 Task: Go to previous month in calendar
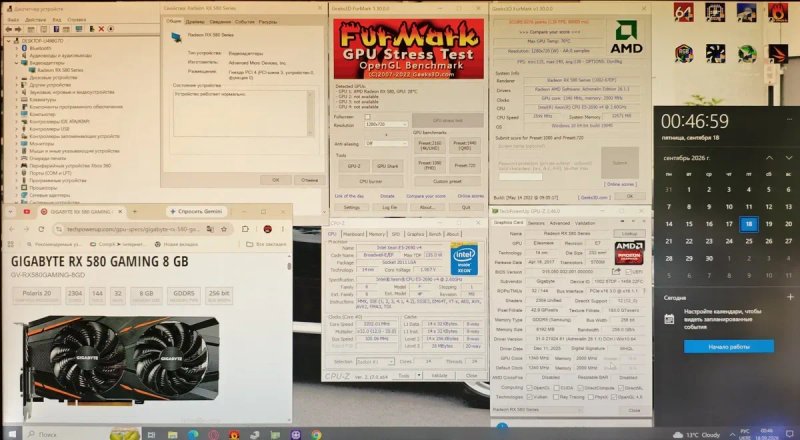coord(769,158)
